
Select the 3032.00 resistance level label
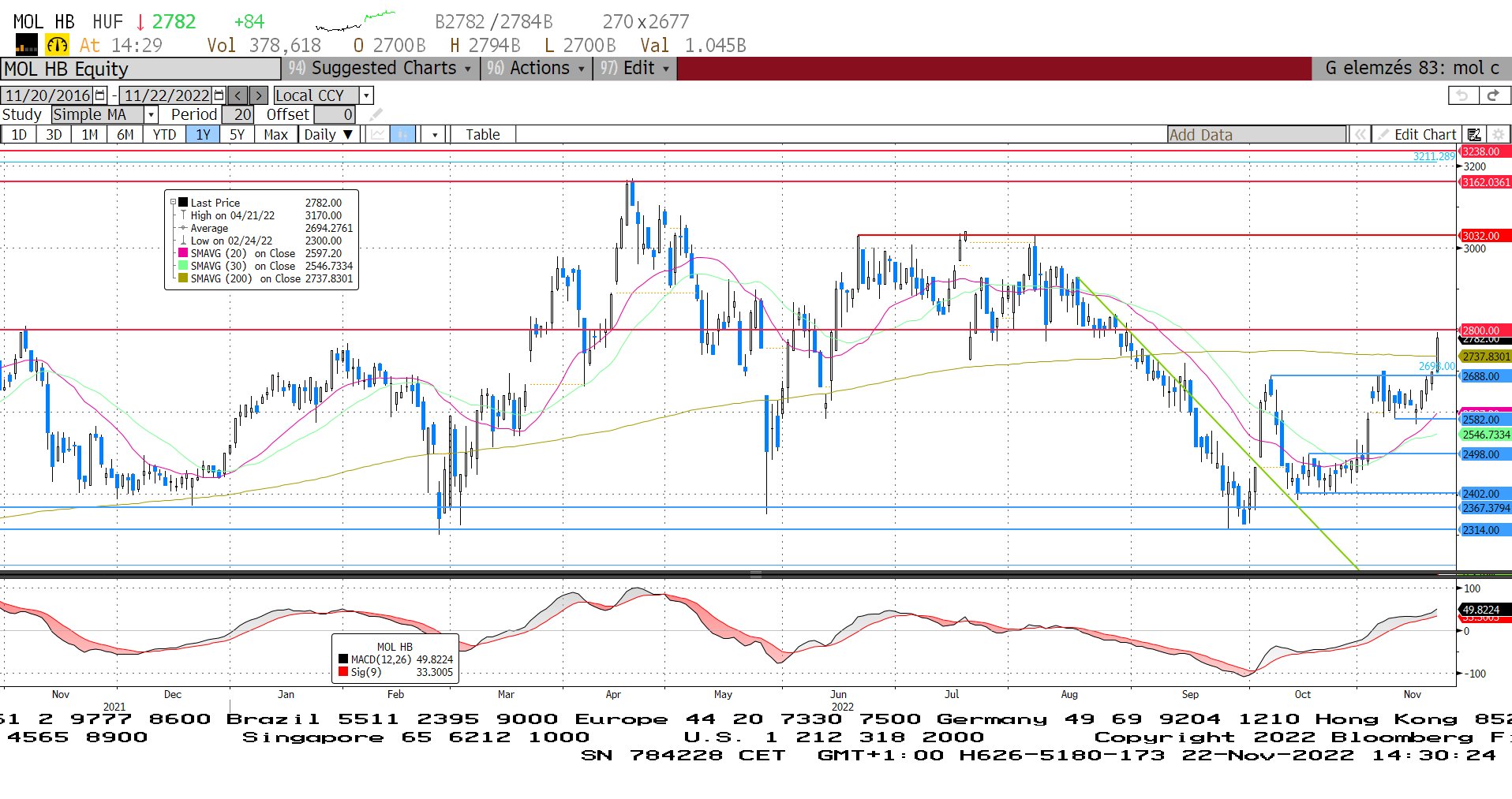(x=1484, y=236)
